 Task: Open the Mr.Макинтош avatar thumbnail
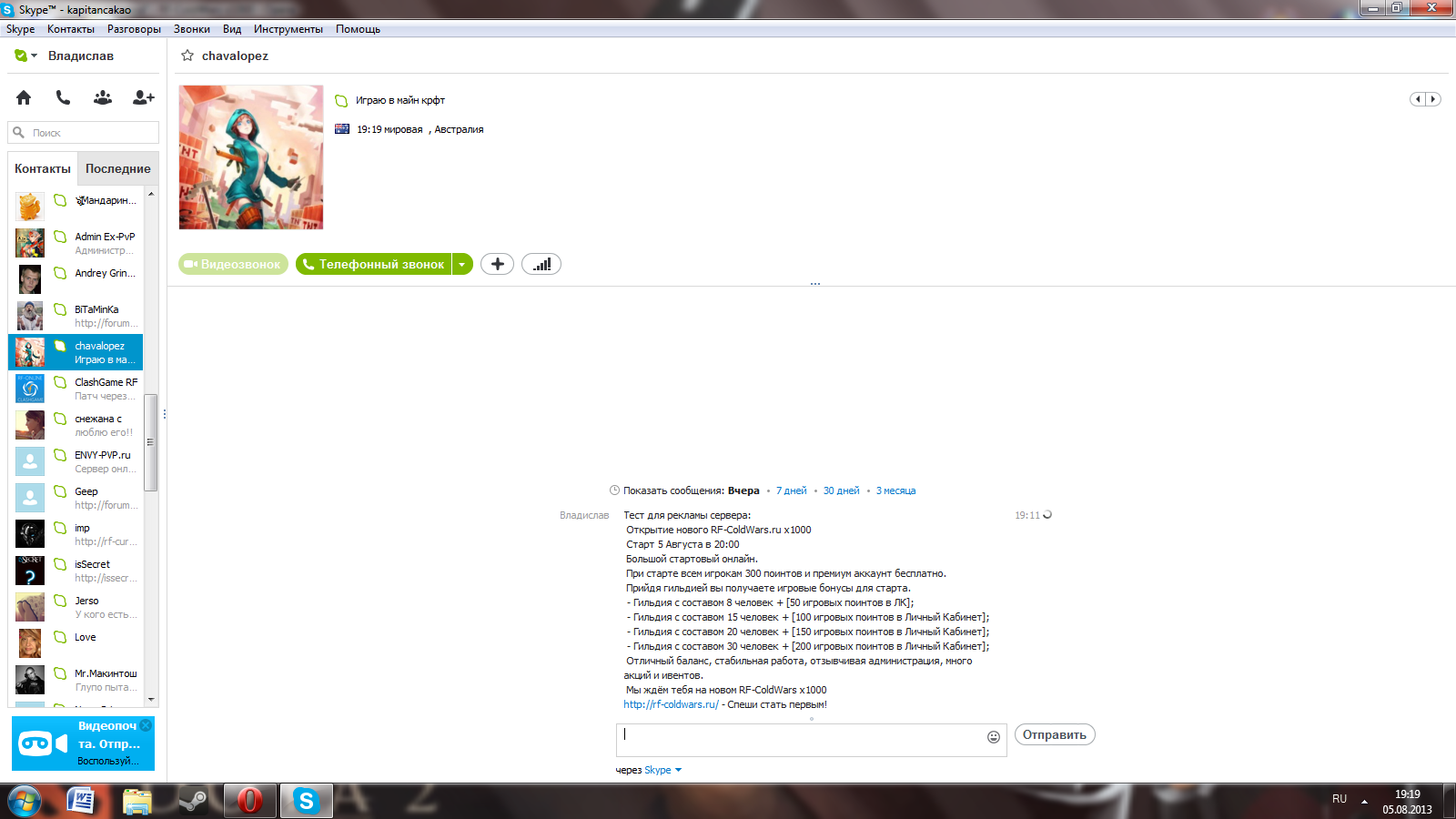click(x=30, y=680)
